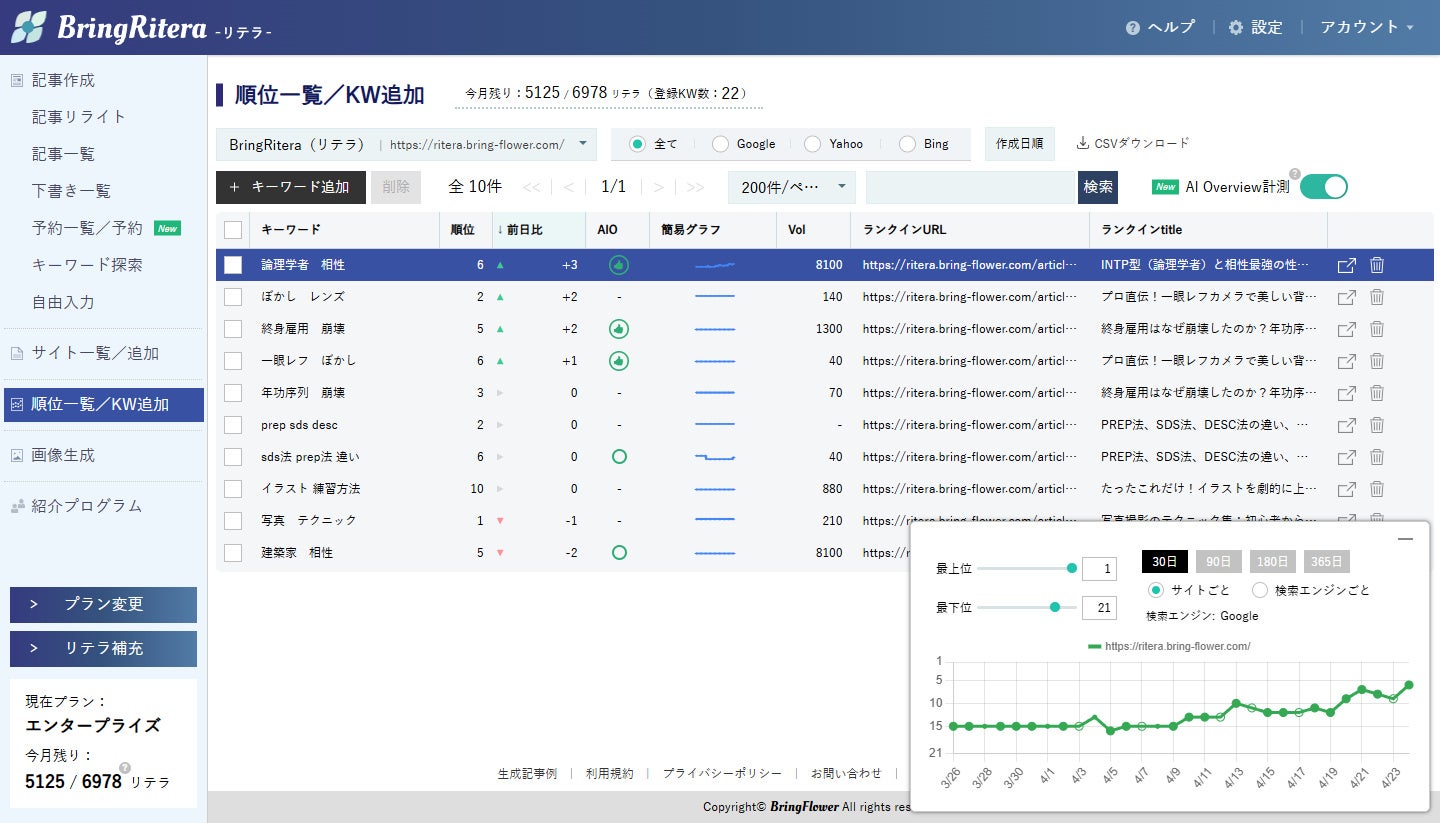
Task: Open the mini graph for sds法 prep法 違い
Action: point(714,457)
